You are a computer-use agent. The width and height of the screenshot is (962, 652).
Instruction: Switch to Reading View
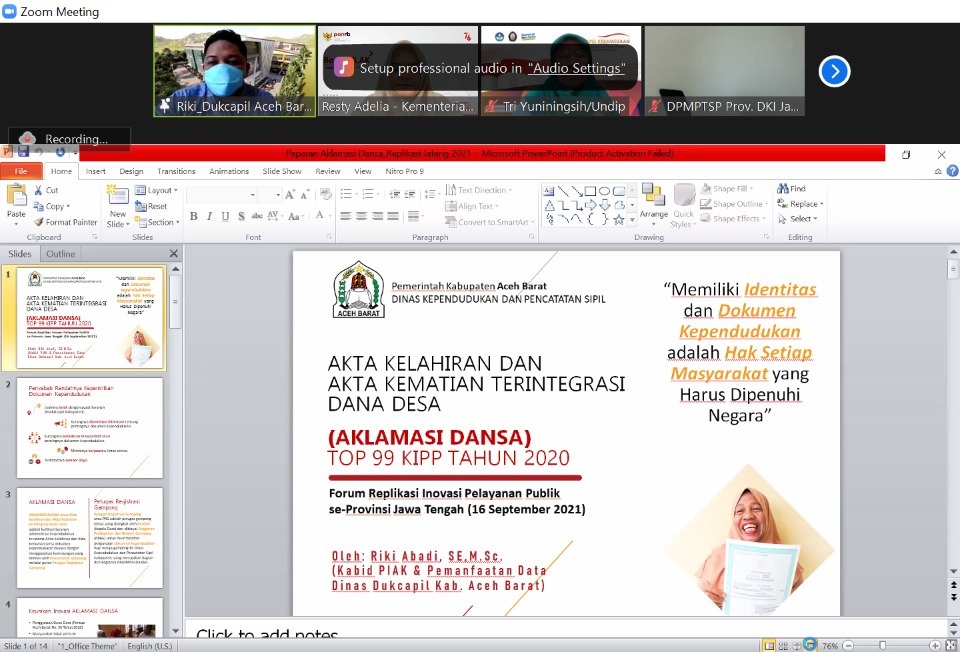pyautogui.click(x=796, y=646)
